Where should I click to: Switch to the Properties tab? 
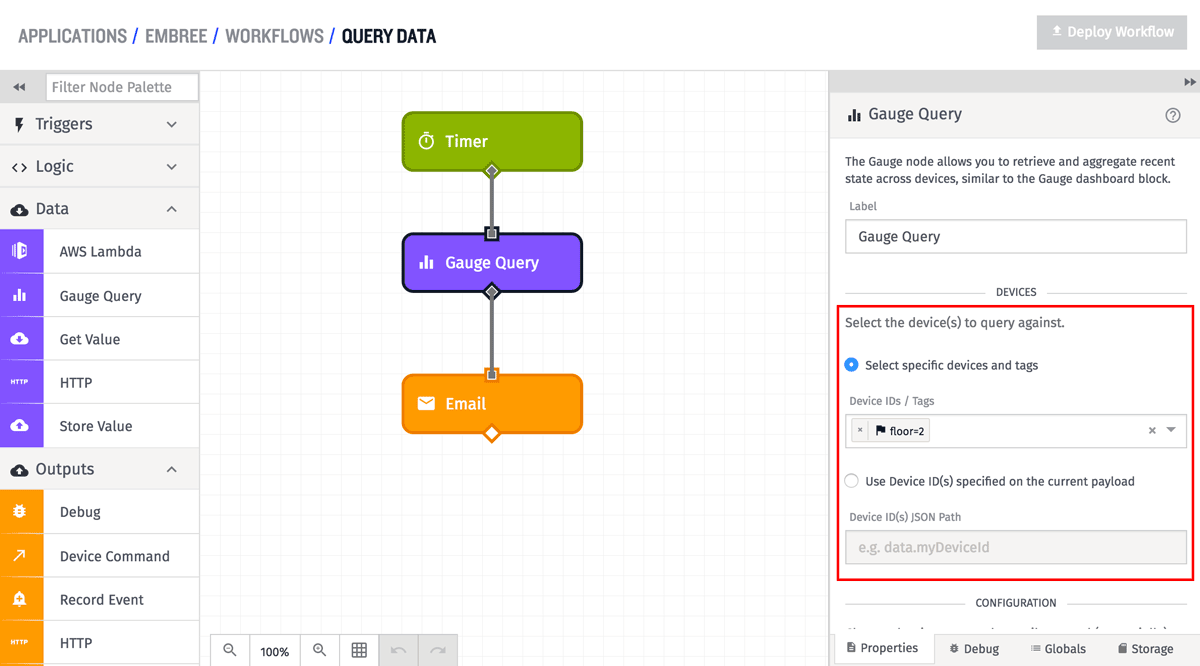882,648
